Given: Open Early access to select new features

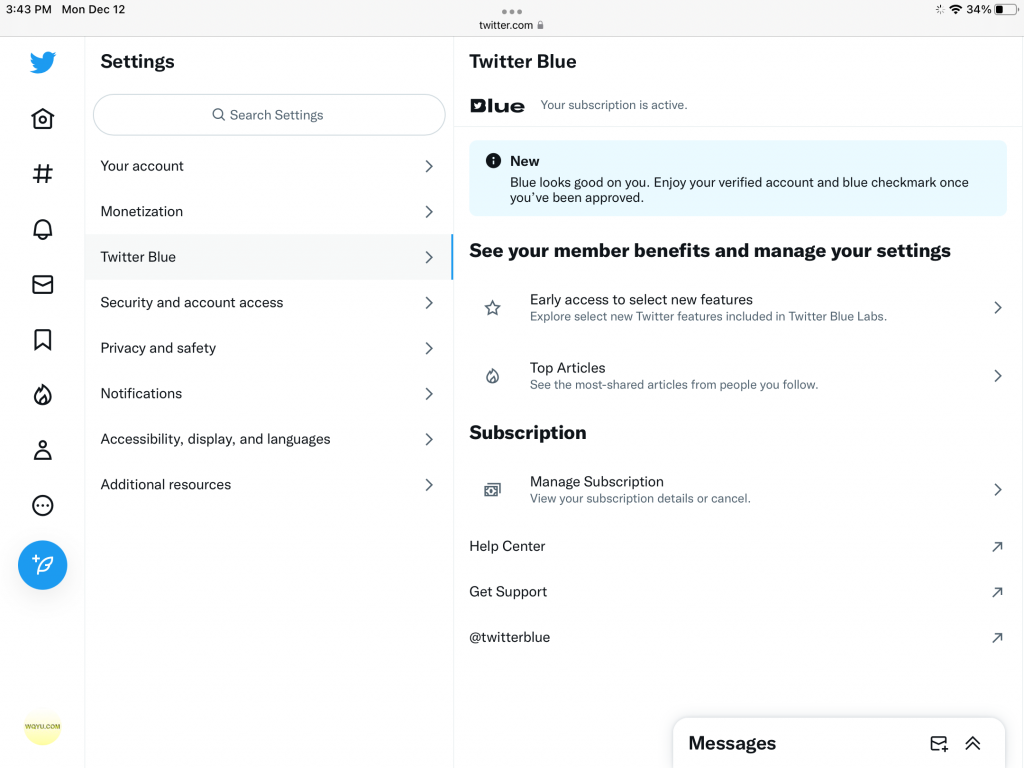Looking at the screenshot, I should click(738, 308).
